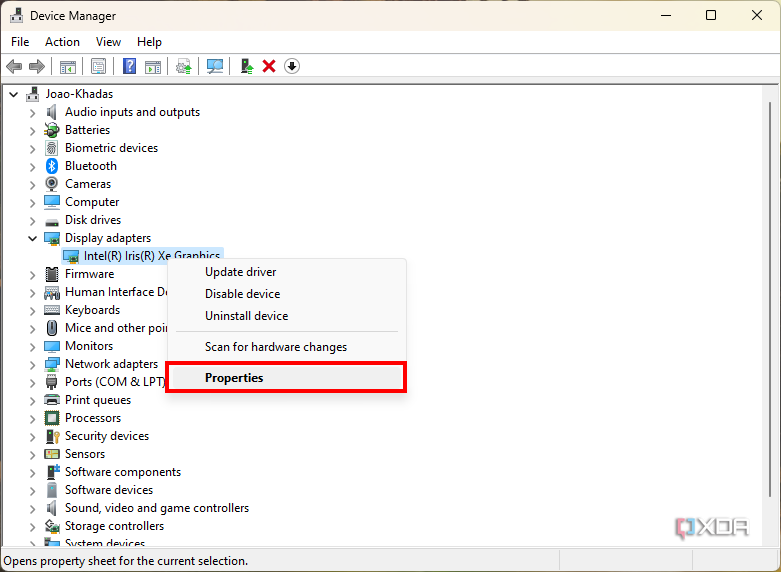Click the Sensors category icon

tap(52, 454)
